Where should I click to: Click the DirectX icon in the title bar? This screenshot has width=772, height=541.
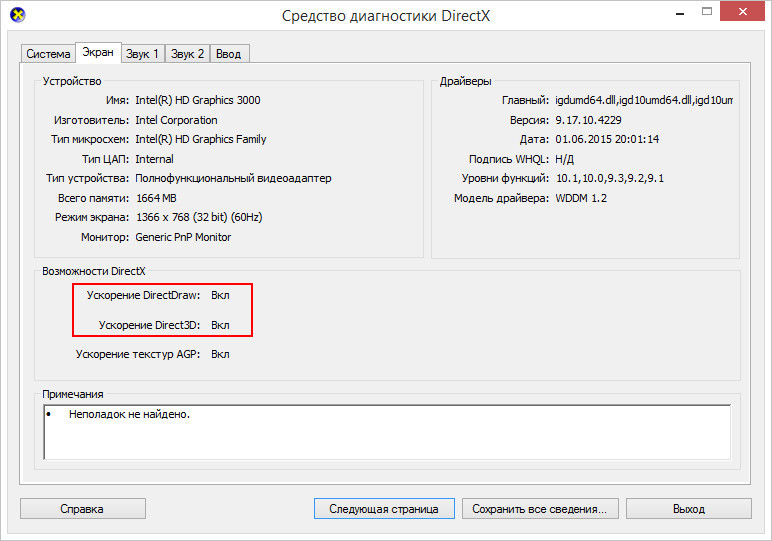17,15
